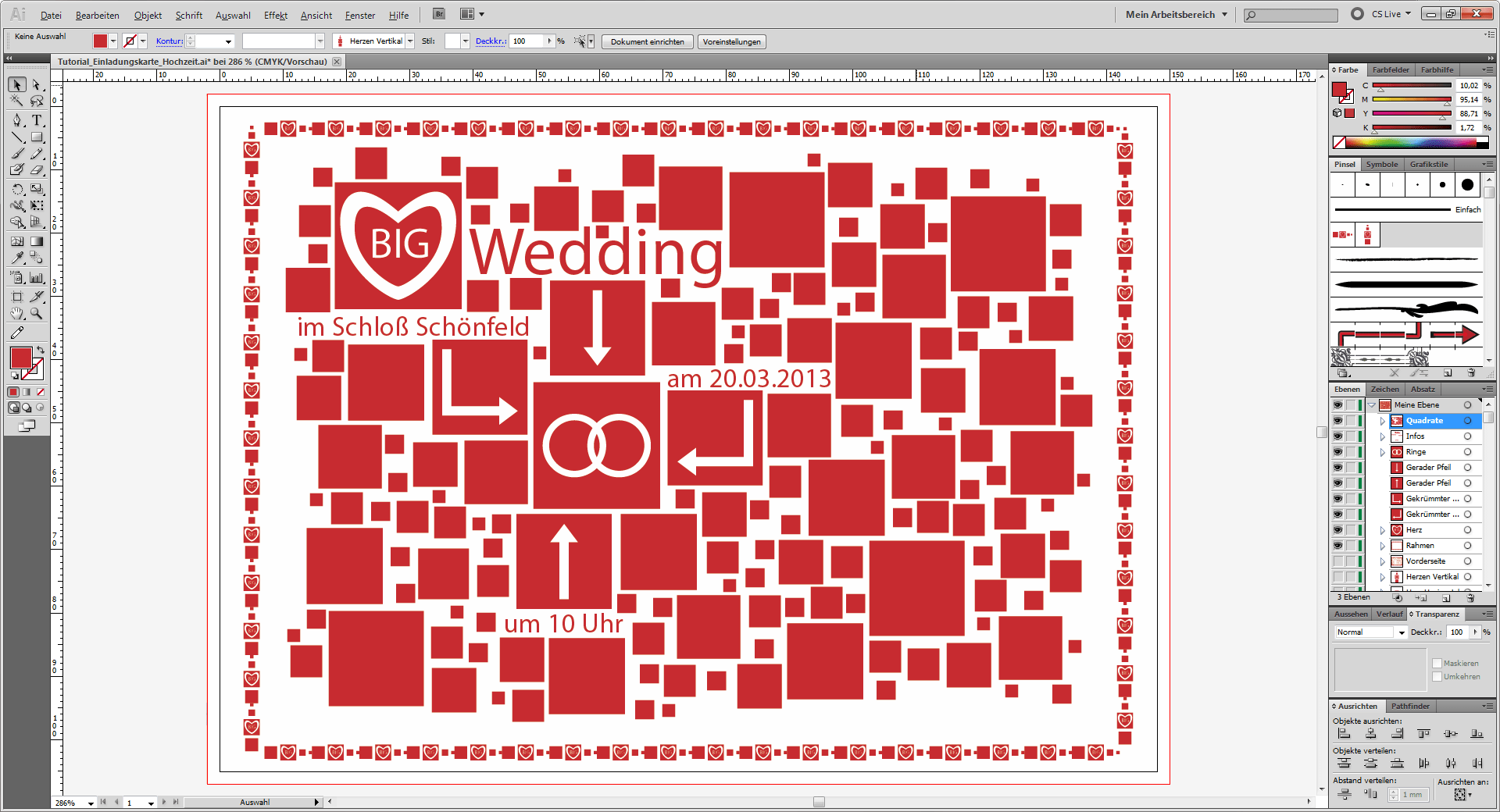Toggle visibility of the Herz layer
Image resolution: width=1500 pixels, height=812 pixels.
click(x=1337, y=530)
